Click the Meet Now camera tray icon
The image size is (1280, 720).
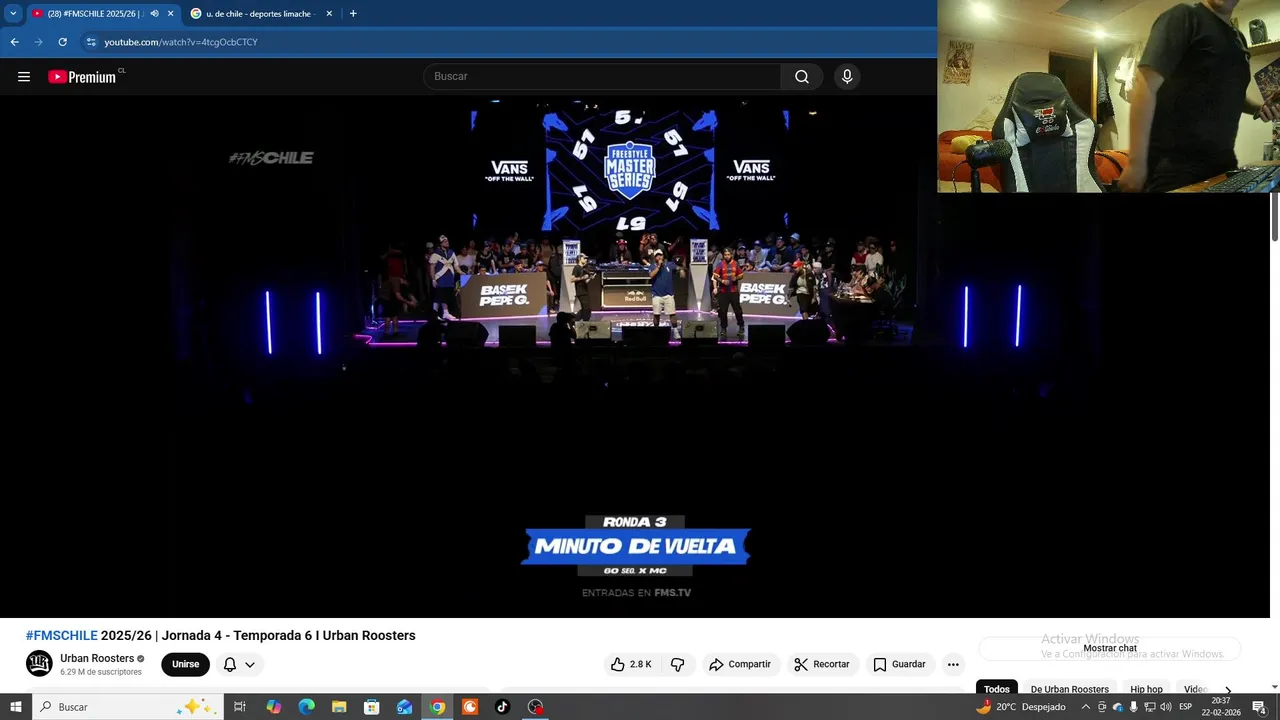coord(1102,707)
